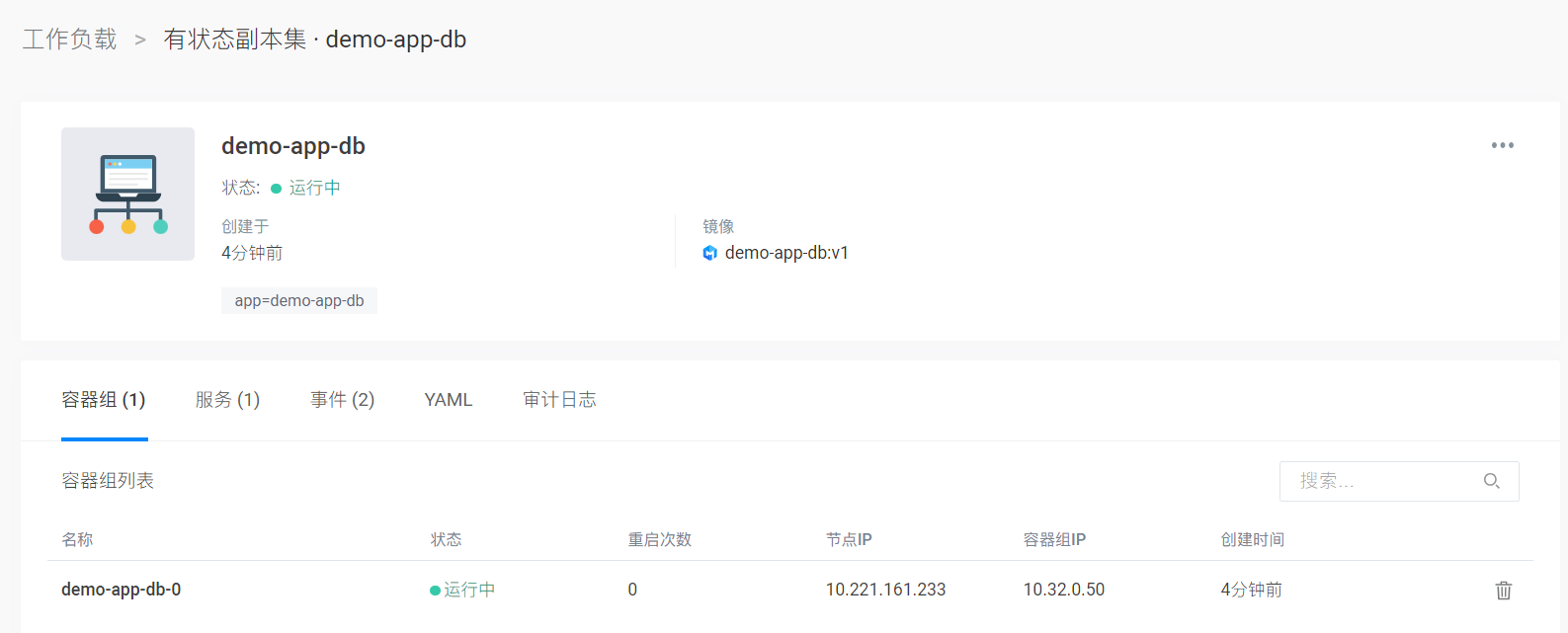Click the demo-app-db:v1 image name
Screen dimensions: 1568x633
pyautogui.click(x=786, y=253)
